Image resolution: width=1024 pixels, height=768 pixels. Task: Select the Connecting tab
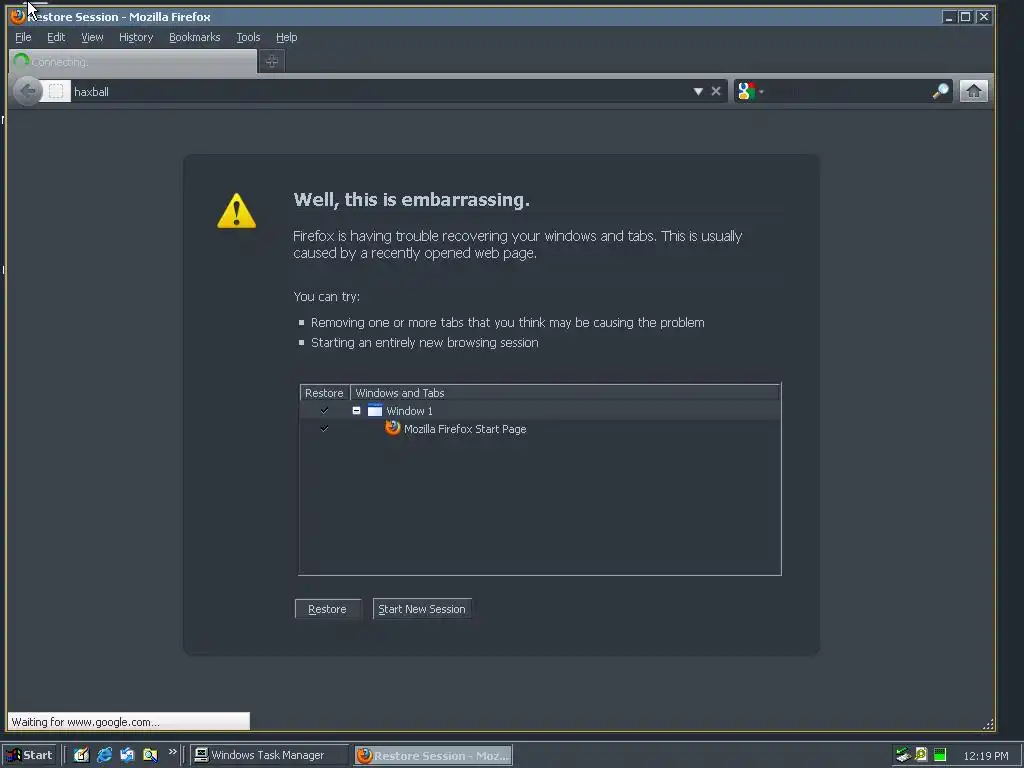point(133,61)
